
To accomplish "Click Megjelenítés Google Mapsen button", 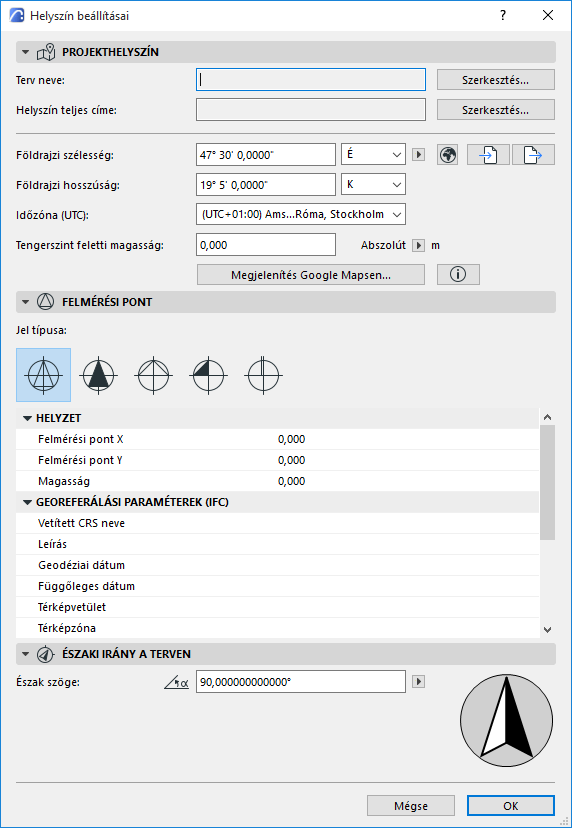I will point(311,275).
